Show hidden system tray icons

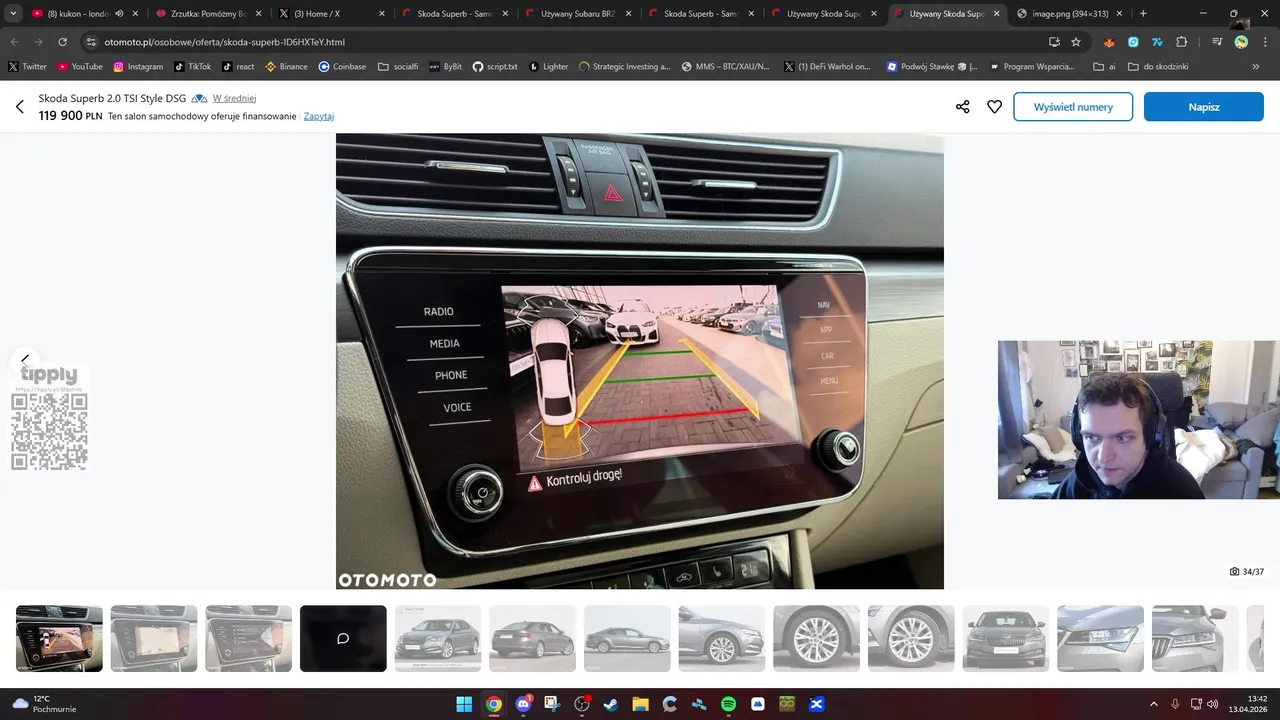coord(1153,704)
